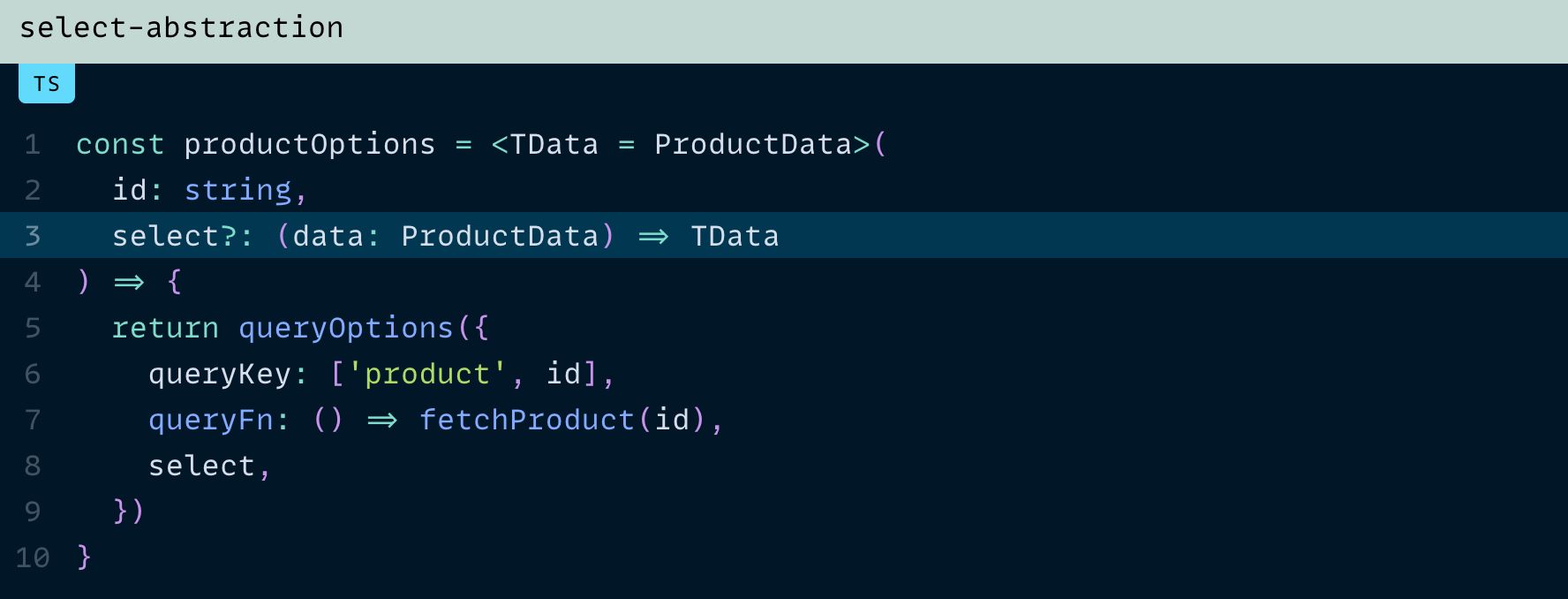The image size is (1568, 599).
Task: Click the productOptions identifier
Action: (x=310, y=145)
